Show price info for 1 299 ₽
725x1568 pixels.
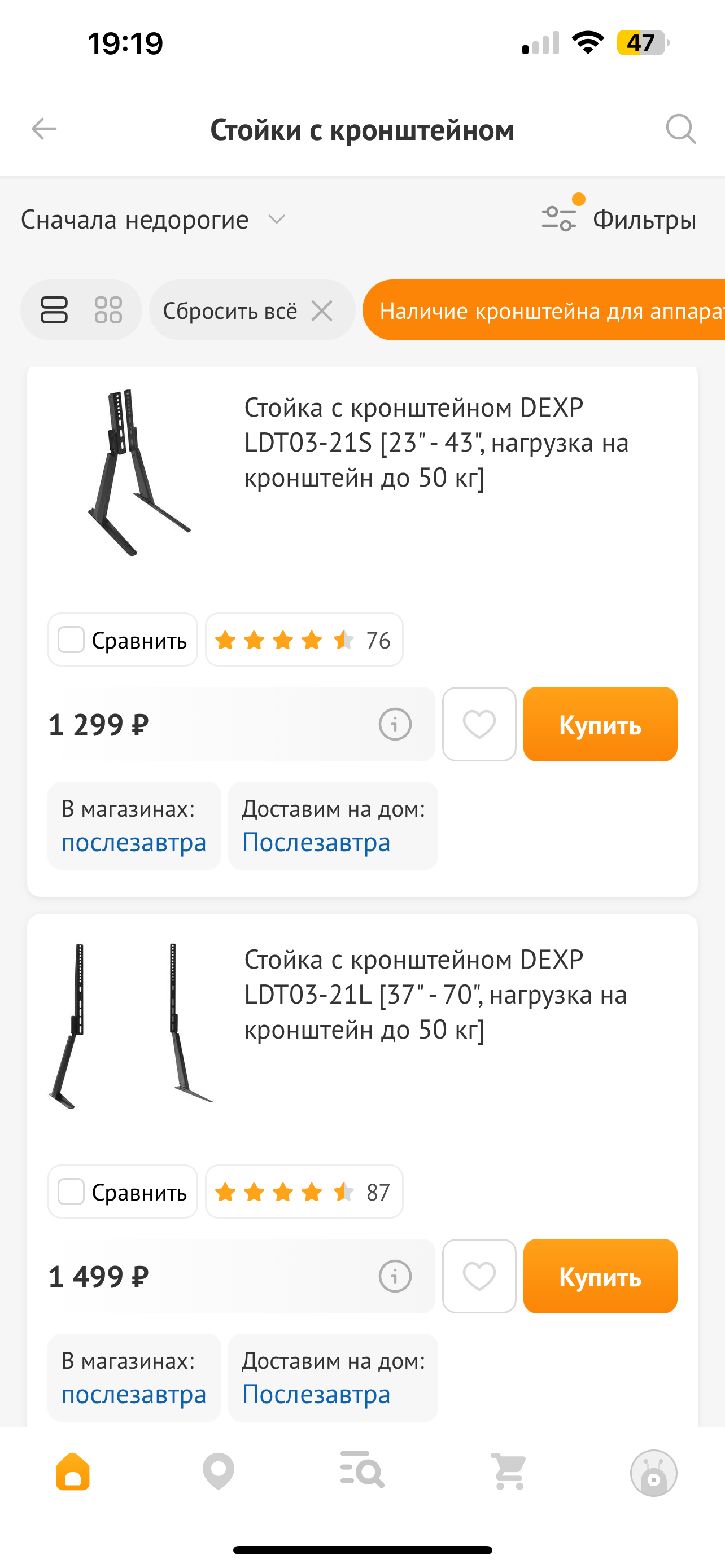[395, 724]
